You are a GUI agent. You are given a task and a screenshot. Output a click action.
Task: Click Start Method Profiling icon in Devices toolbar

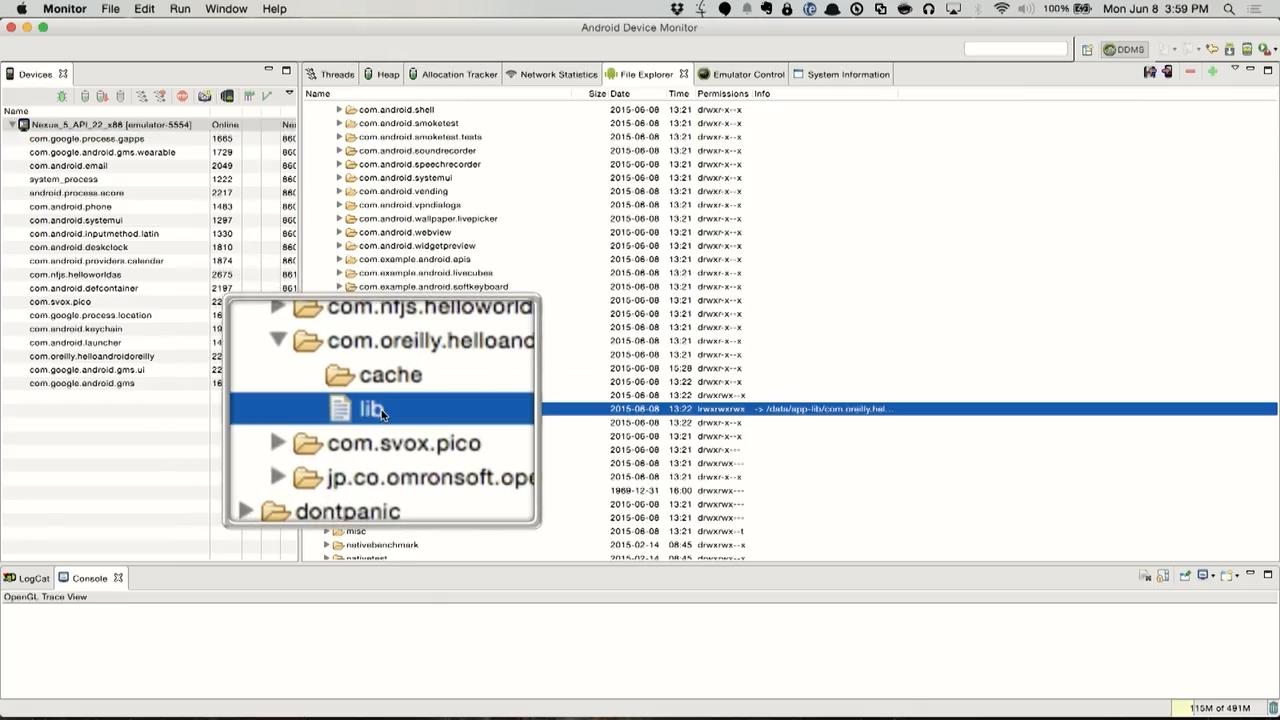click(160, 96)
